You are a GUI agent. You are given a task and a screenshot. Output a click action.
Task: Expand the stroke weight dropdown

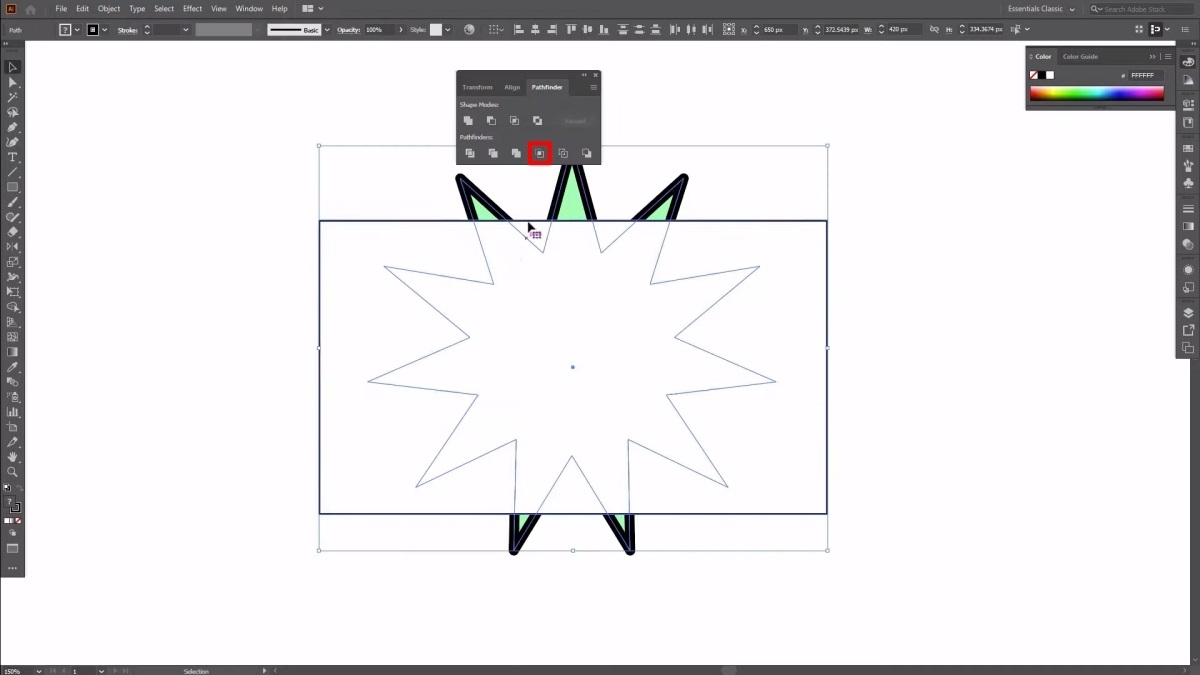pyautogui.click(x=185, y=30)
